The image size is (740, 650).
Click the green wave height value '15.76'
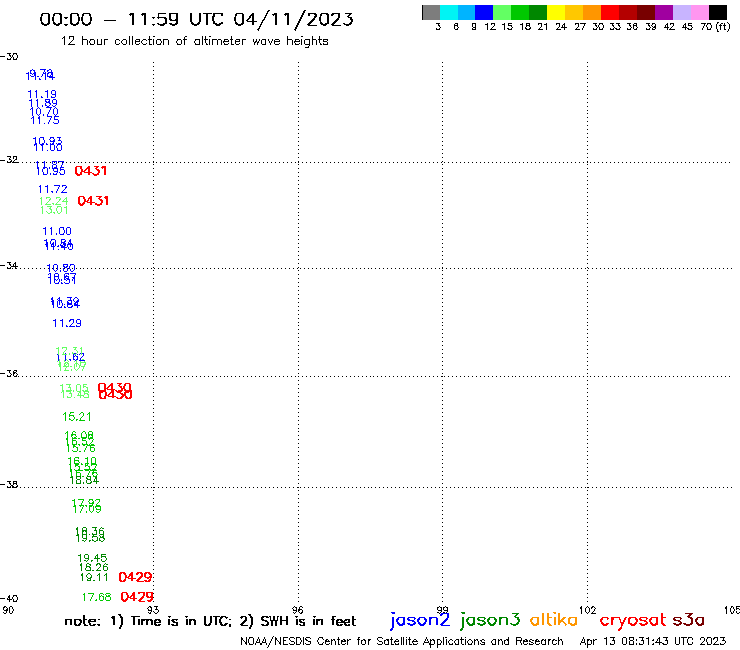[81, 448]
